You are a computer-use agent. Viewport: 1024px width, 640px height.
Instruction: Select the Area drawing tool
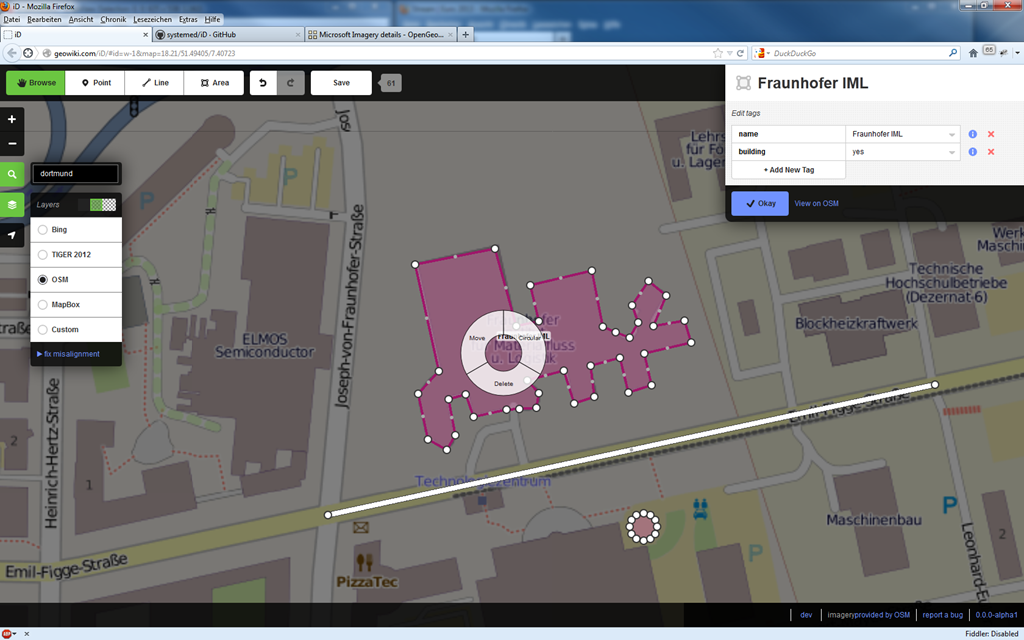click(x=214, y=83)
